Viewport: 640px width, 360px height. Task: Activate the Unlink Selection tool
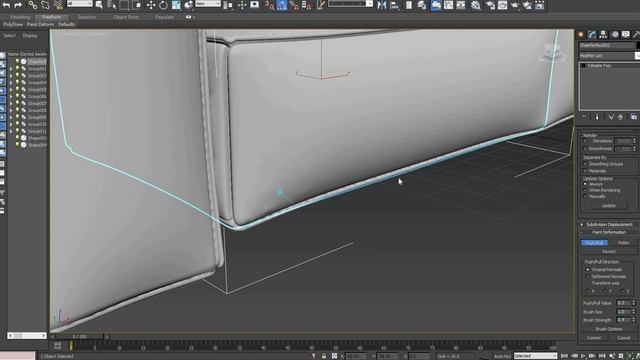[x=45, y=5]
